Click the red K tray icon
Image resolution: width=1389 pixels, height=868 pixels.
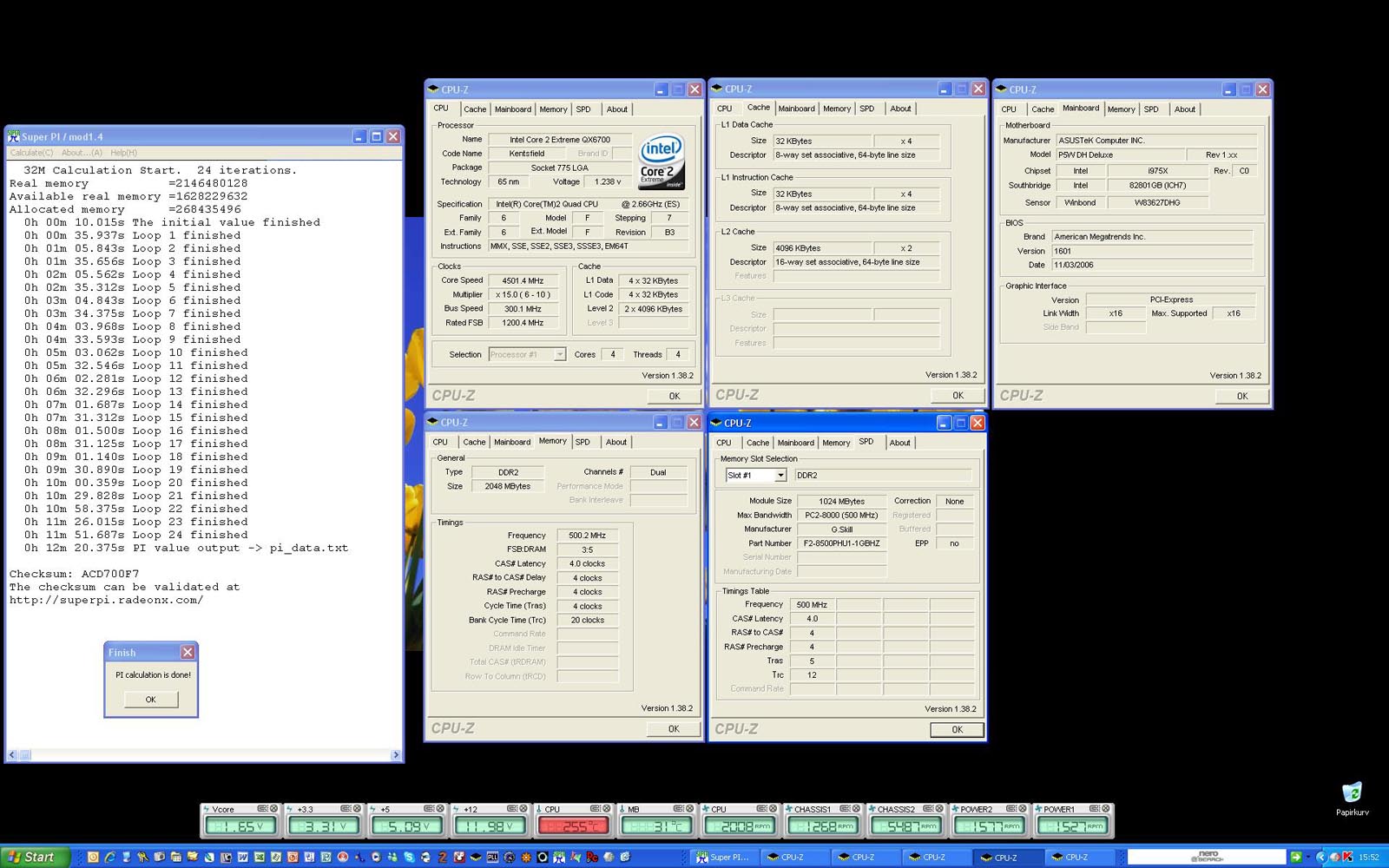[x=1348, y=857]
